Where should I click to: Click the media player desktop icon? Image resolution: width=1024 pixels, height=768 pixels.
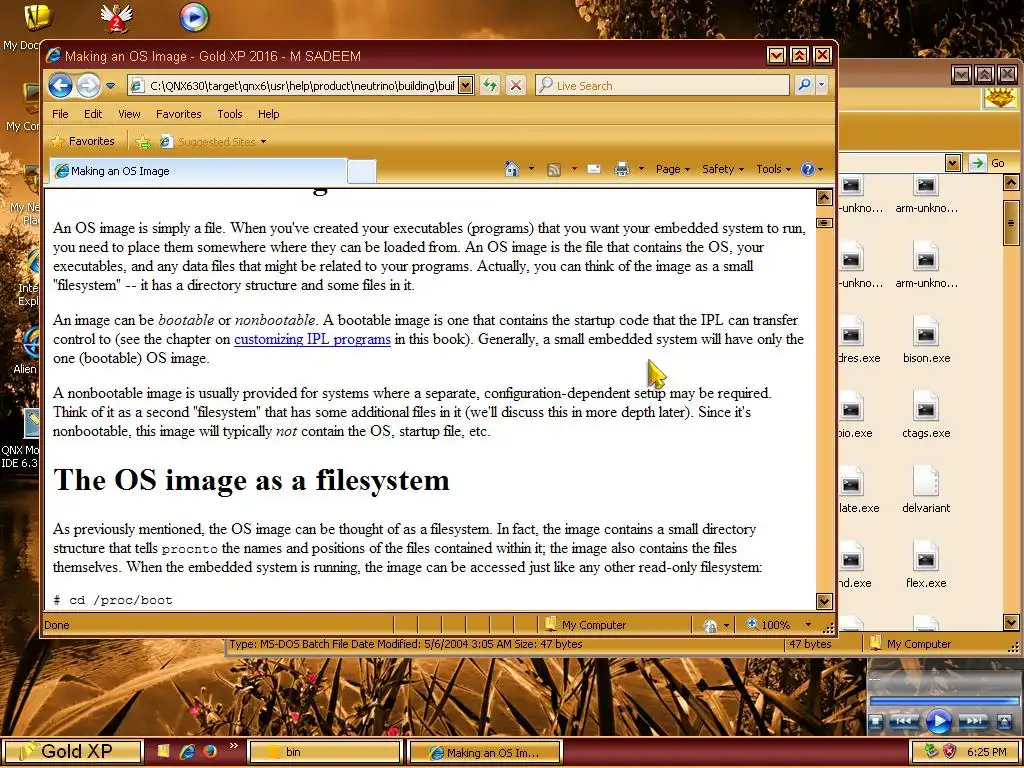(194, 18)
